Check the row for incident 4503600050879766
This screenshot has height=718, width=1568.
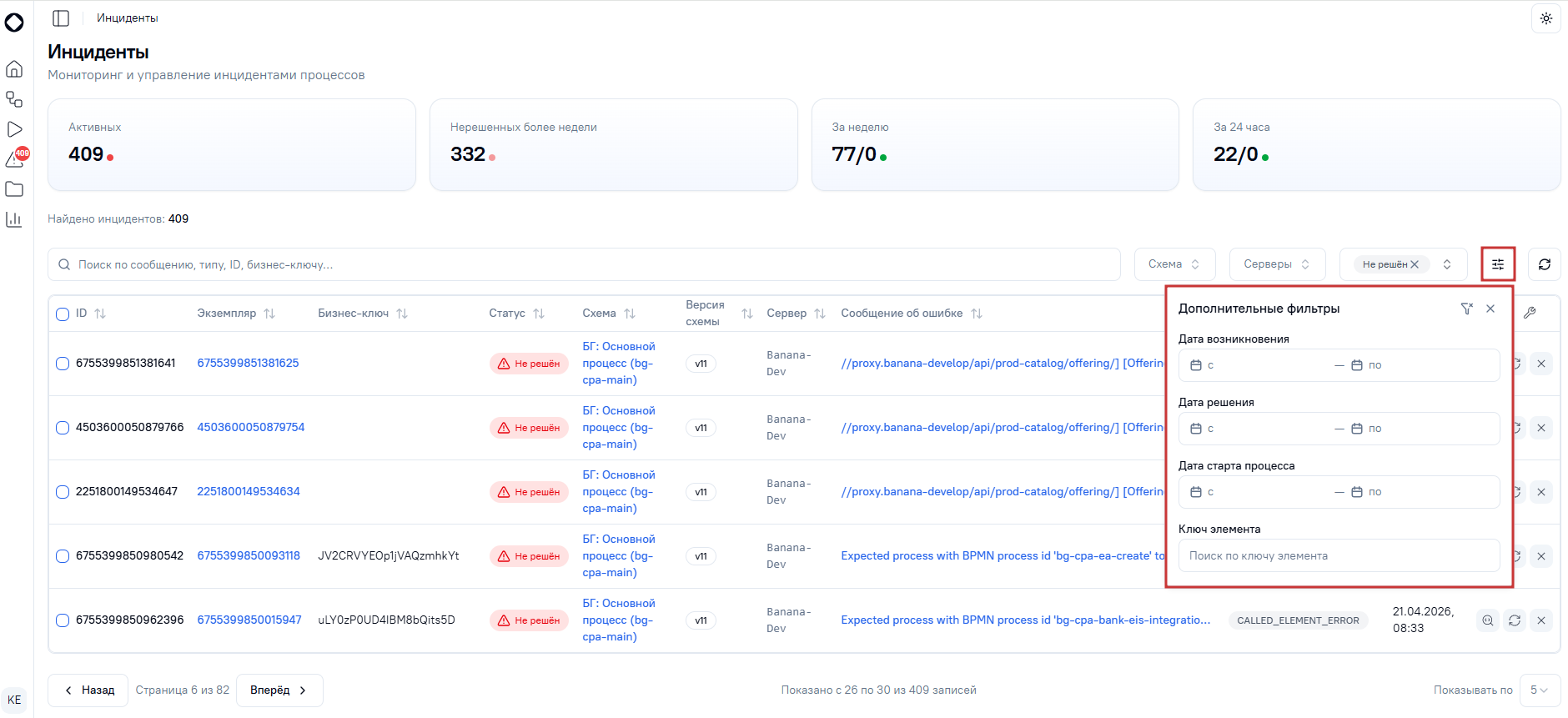pyautogui.click(x=63, y=428)
